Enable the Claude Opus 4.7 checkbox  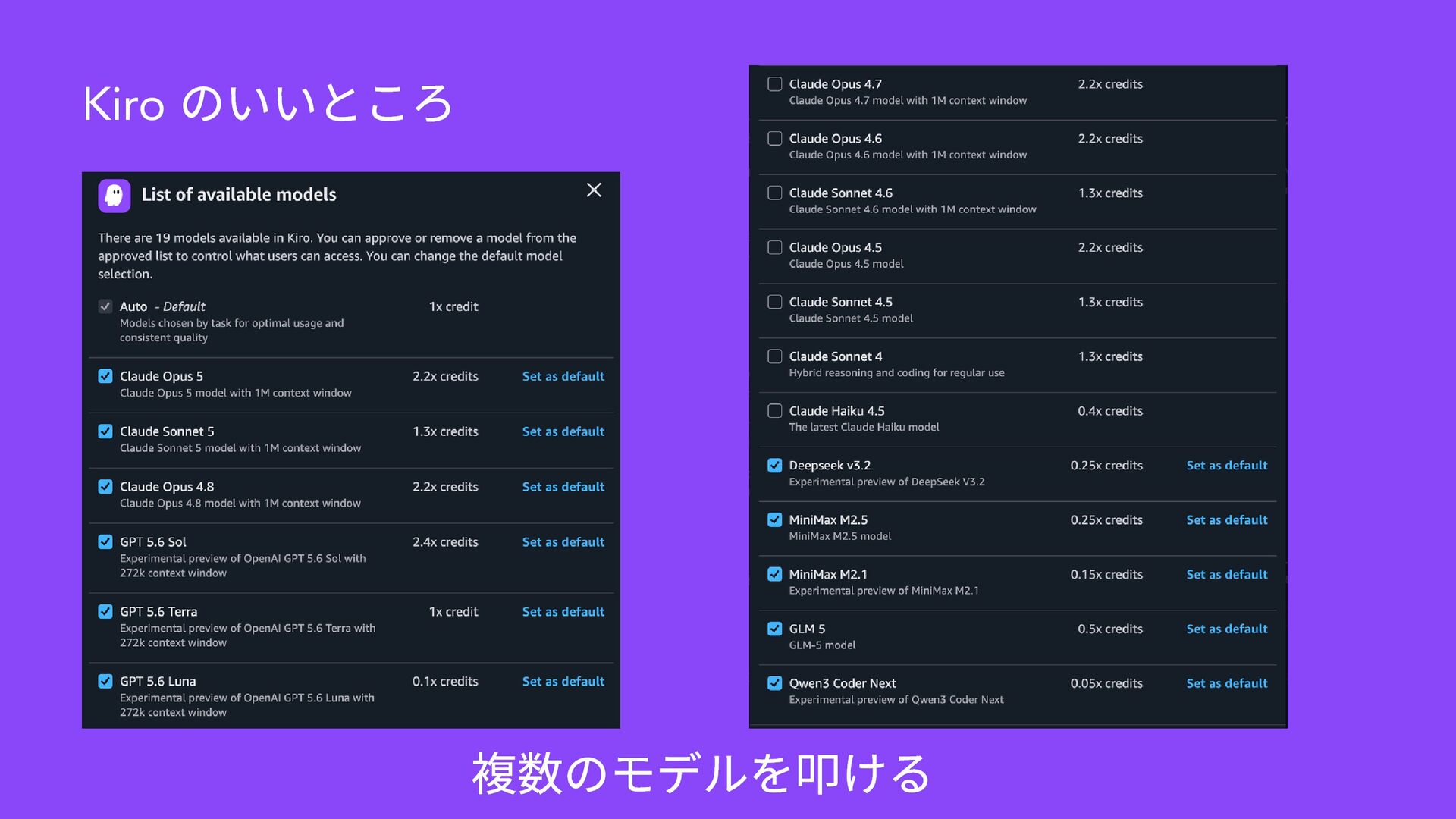(775, 84)
